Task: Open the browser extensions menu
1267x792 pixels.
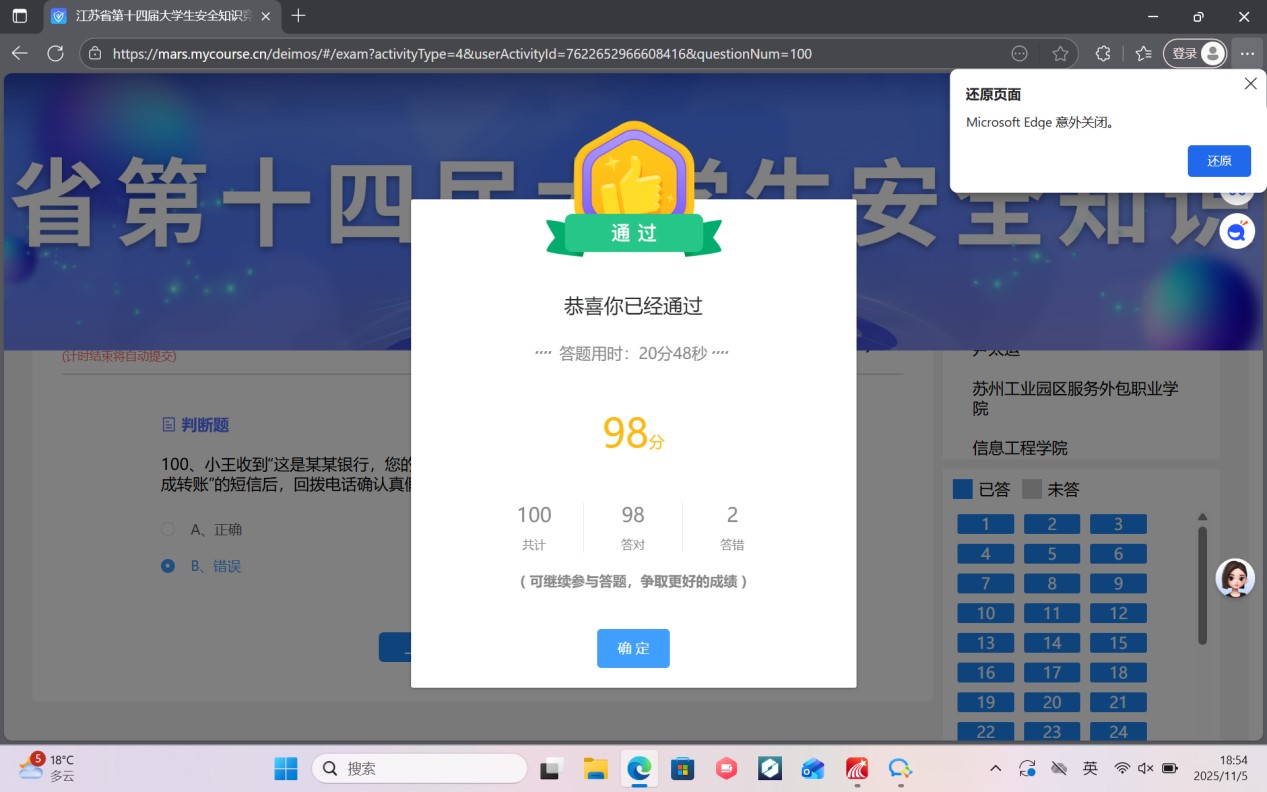Action: (x=1103, y=54)
